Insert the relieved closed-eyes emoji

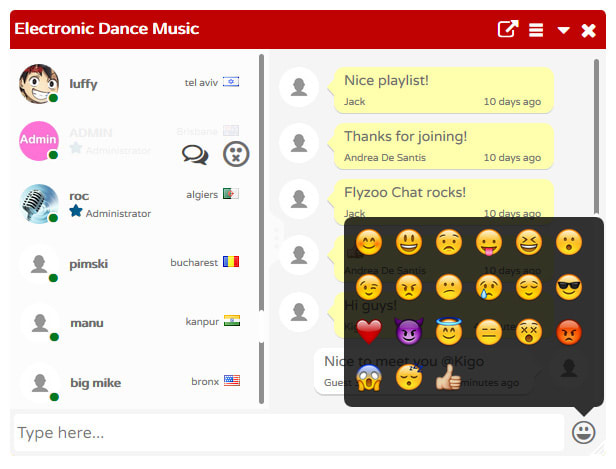[529, 287]
